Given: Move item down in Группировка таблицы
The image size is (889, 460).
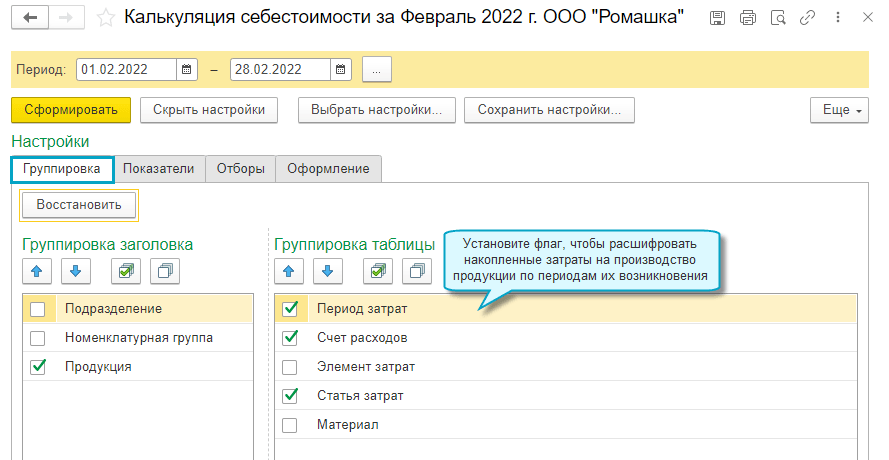Looking at the screenshot, I should point(327,271).
